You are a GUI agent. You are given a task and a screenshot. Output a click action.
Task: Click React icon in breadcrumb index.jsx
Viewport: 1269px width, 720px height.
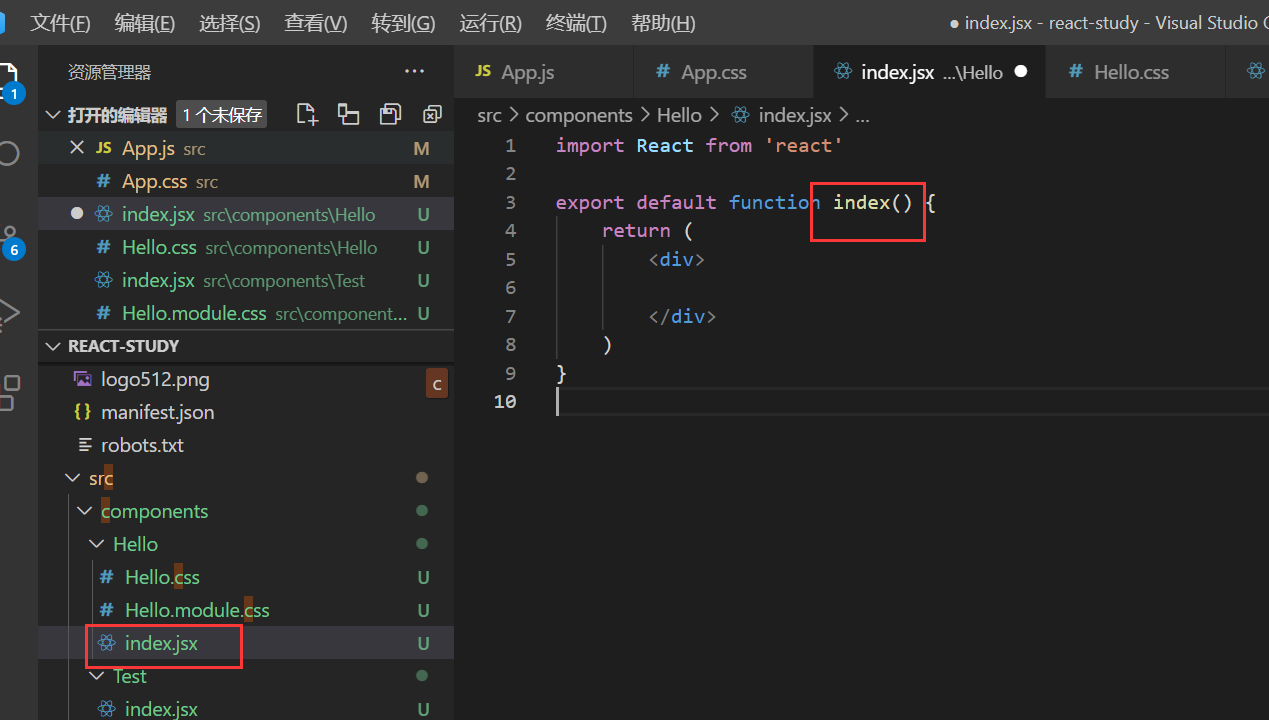coord(741,115)
